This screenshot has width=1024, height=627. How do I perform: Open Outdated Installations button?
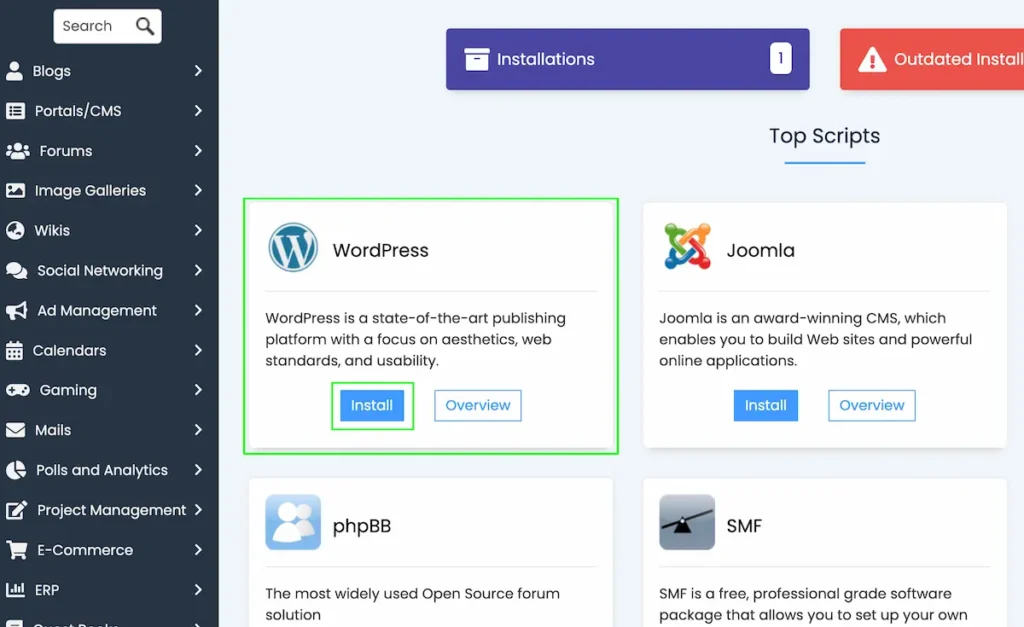click(x=932, y=59)
